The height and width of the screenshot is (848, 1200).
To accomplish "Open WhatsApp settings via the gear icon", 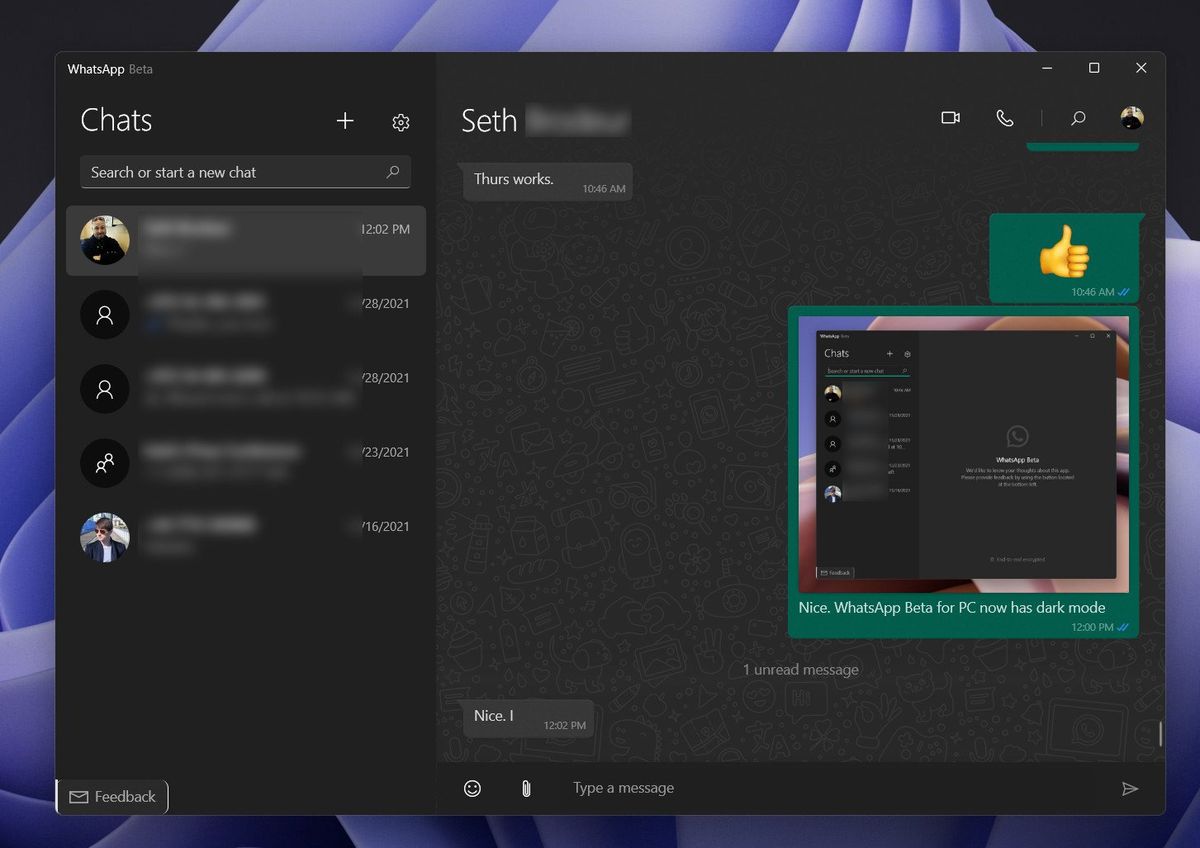I will pyautogui.click(x=401, y=122).
